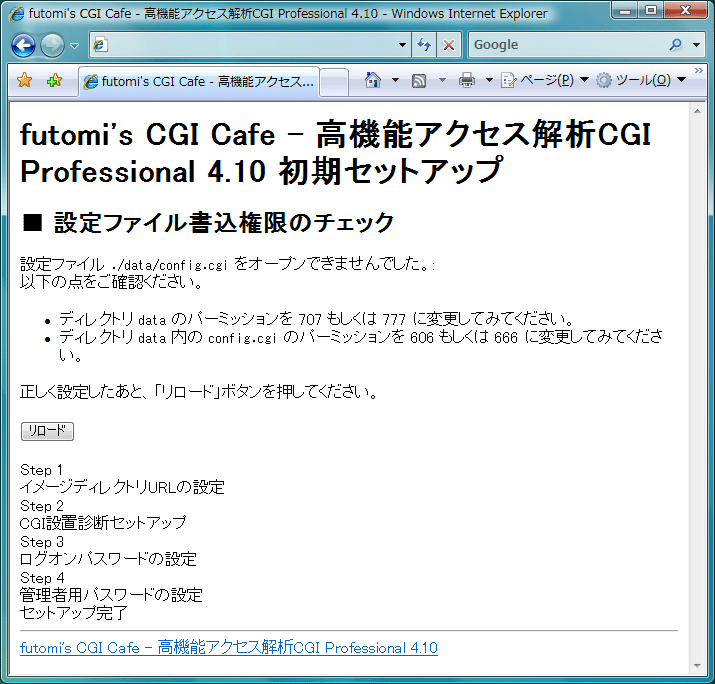Screen dimensions: 715x684
Task: Click the Google search box
Action: 568,45
